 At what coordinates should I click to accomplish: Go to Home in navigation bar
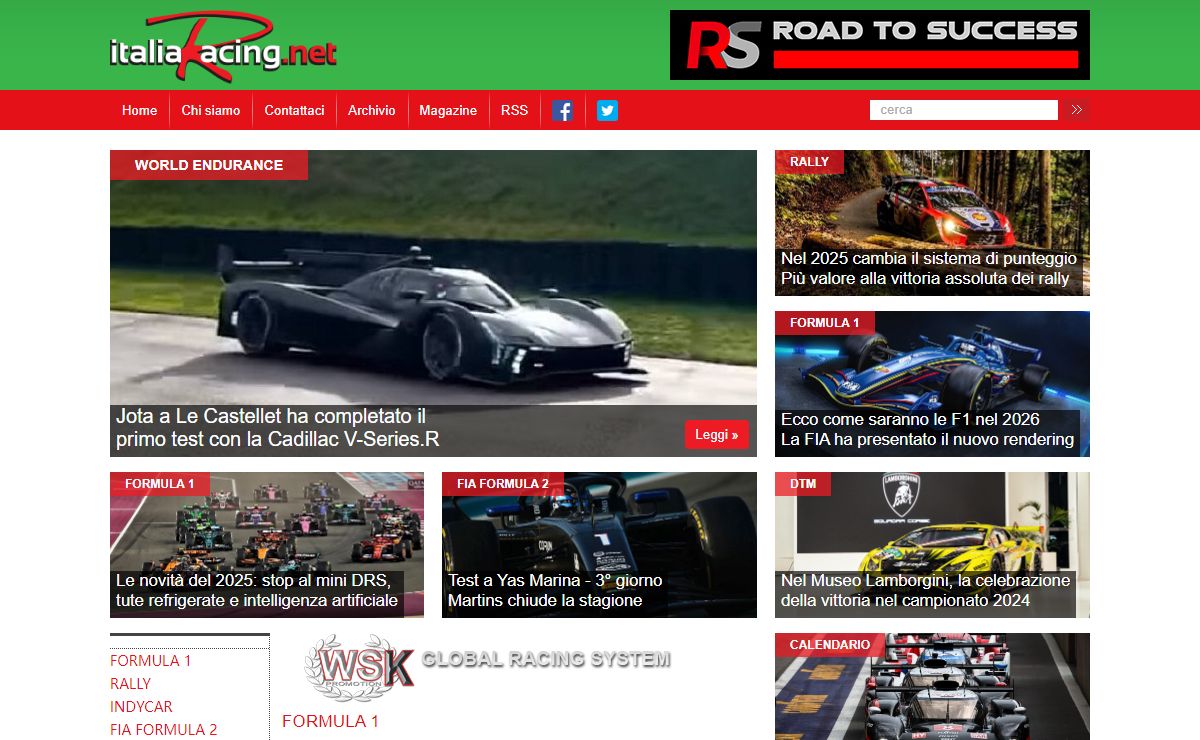pos(139,111)
